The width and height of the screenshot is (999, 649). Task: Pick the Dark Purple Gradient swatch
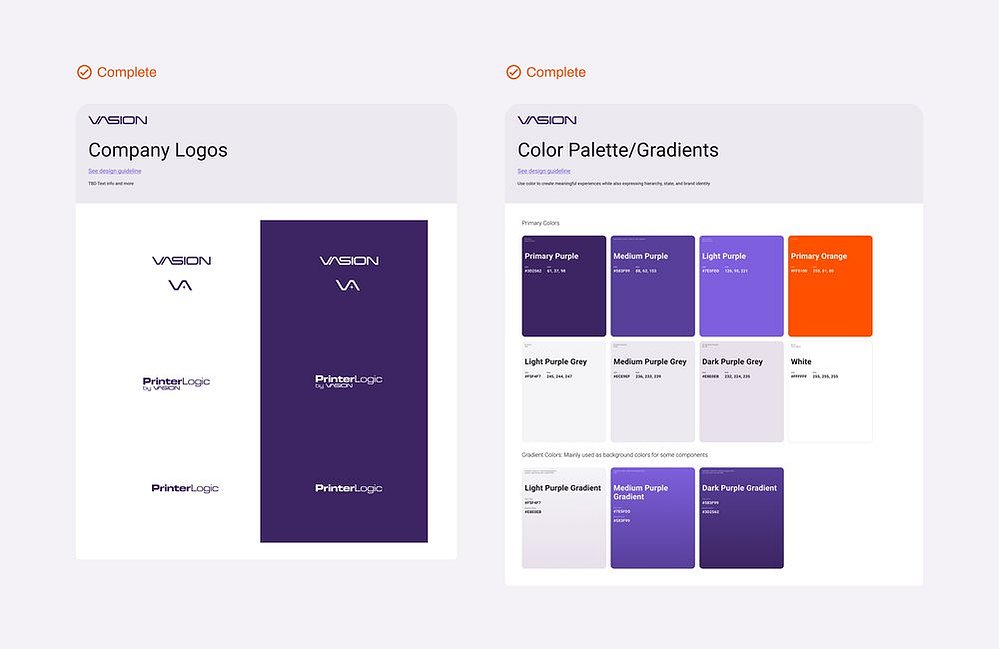(x=742, y=518)
